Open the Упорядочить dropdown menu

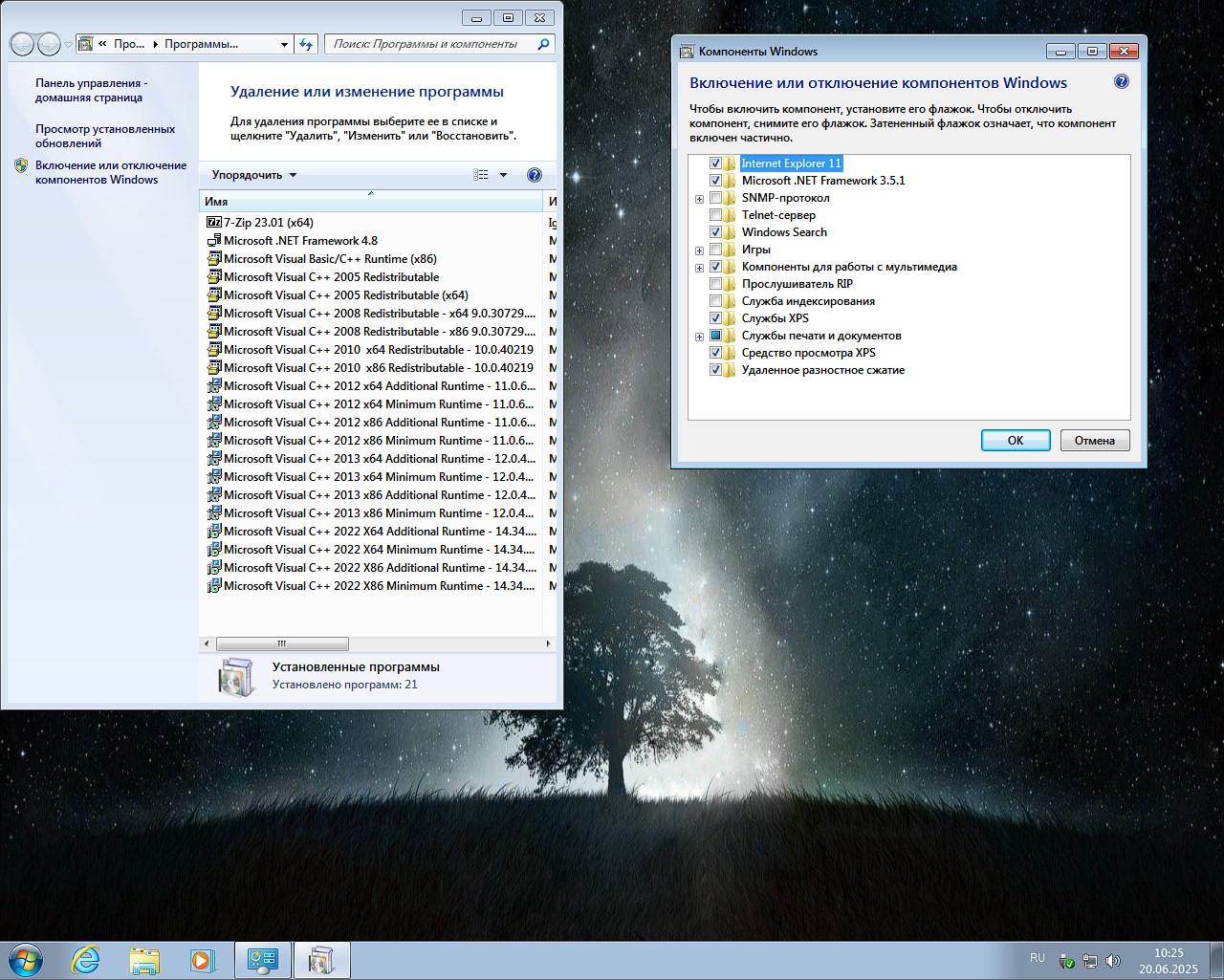[254, 175]
